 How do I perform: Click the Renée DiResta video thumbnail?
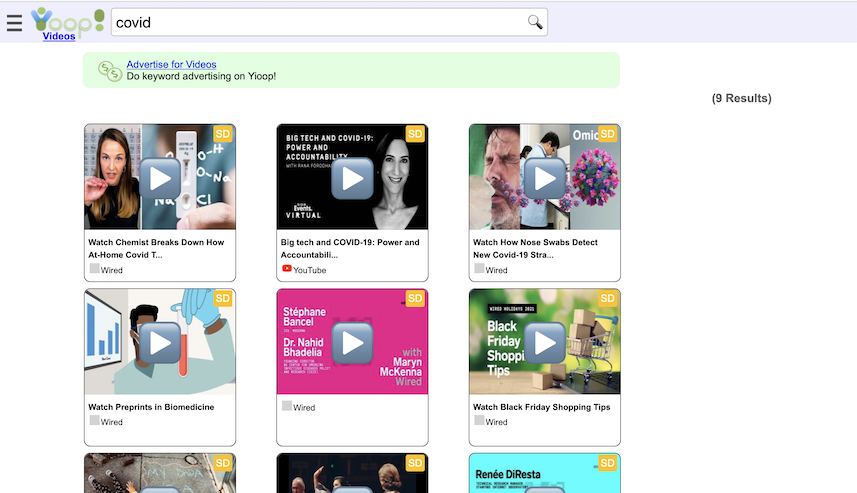545,473
